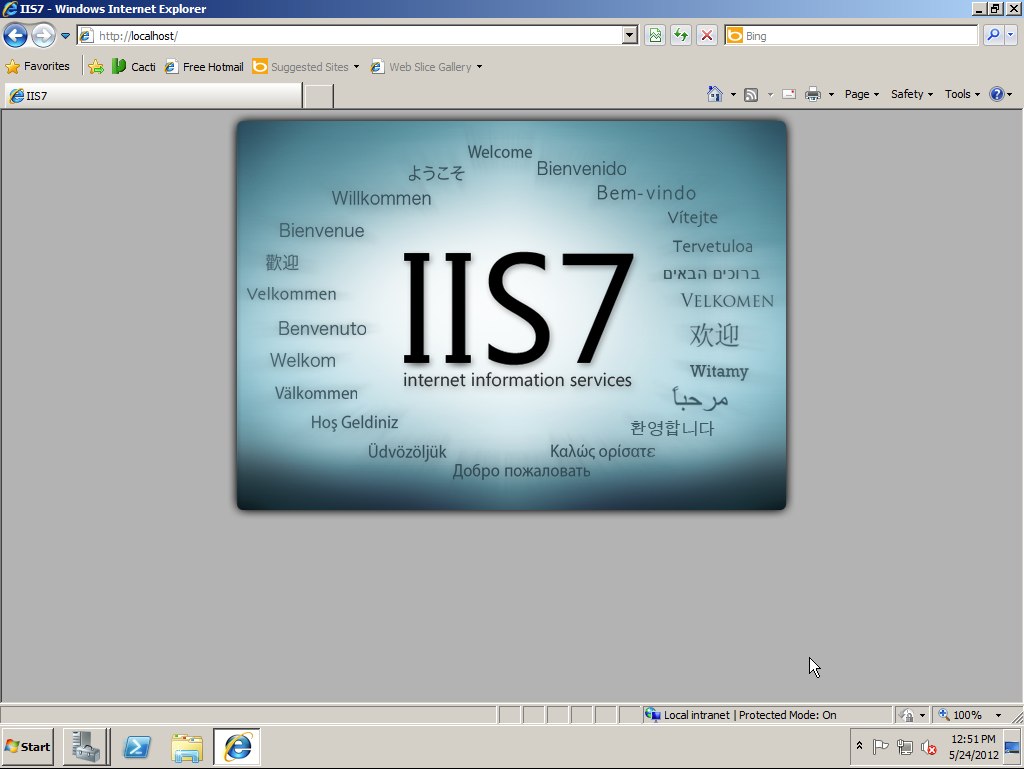Toggle Compatibility View icon
This screenshot has height=769, width=1024.
(x=655, y=35)
